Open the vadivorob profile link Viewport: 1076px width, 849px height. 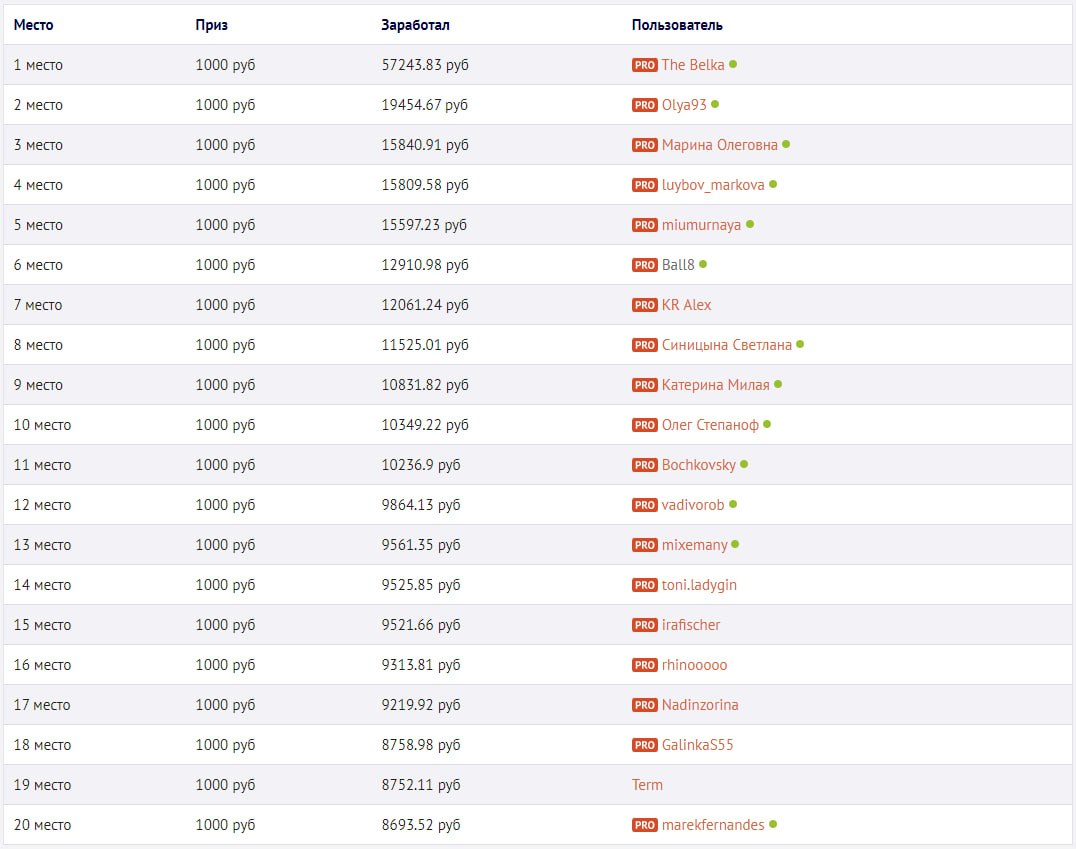coord(692,505)
